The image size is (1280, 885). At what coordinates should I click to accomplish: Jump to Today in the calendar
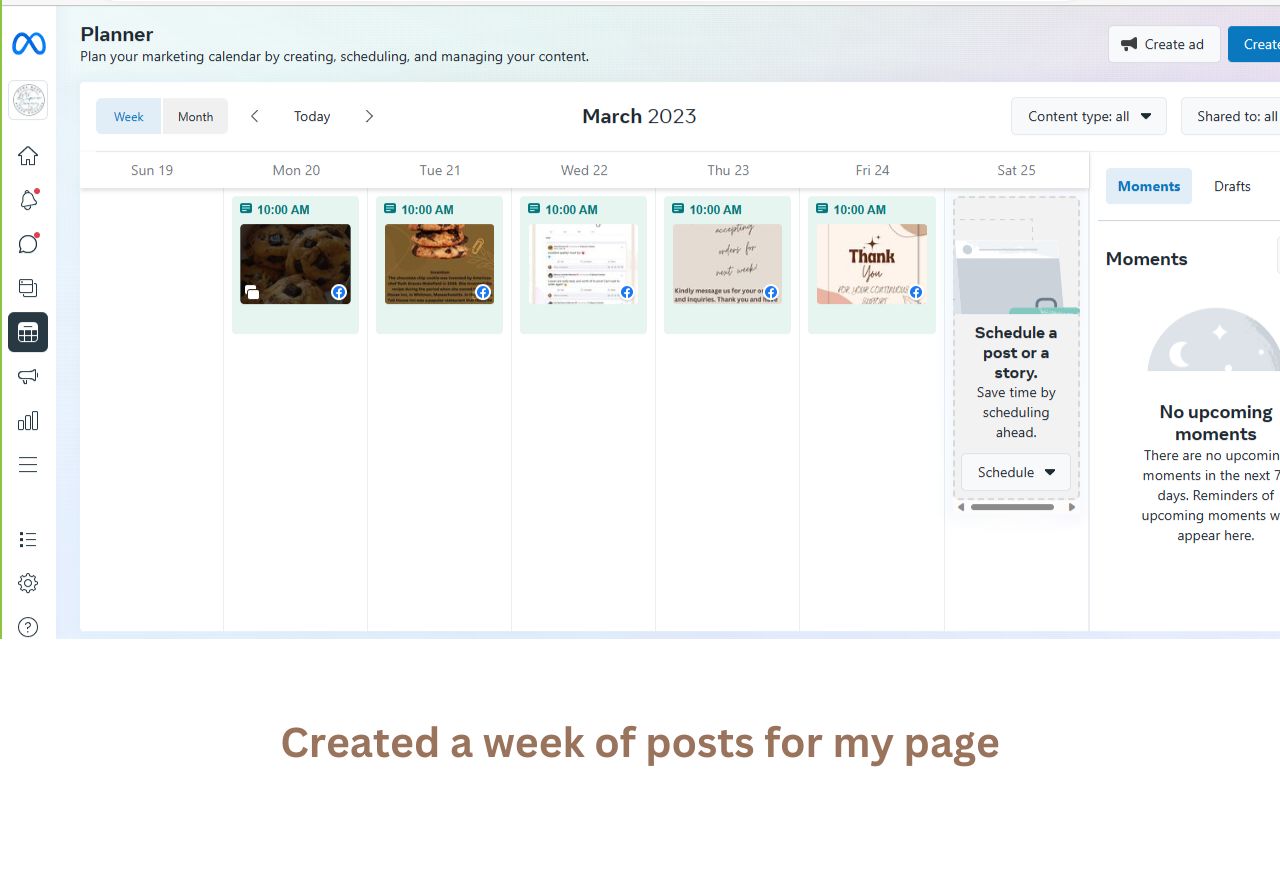coord(312,116)
